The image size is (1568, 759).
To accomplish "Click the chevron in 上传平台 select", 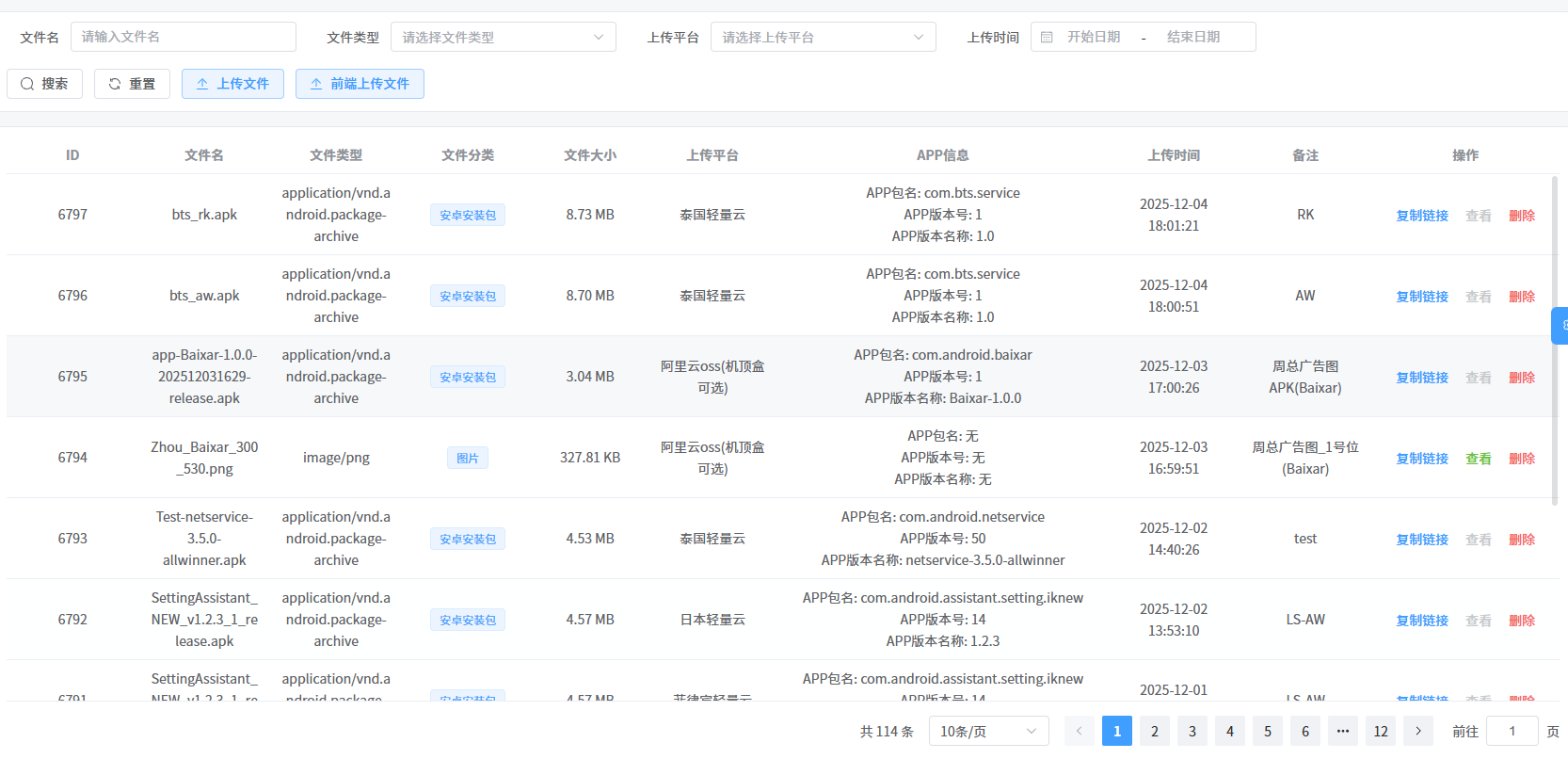I will (x=919, y=37).
